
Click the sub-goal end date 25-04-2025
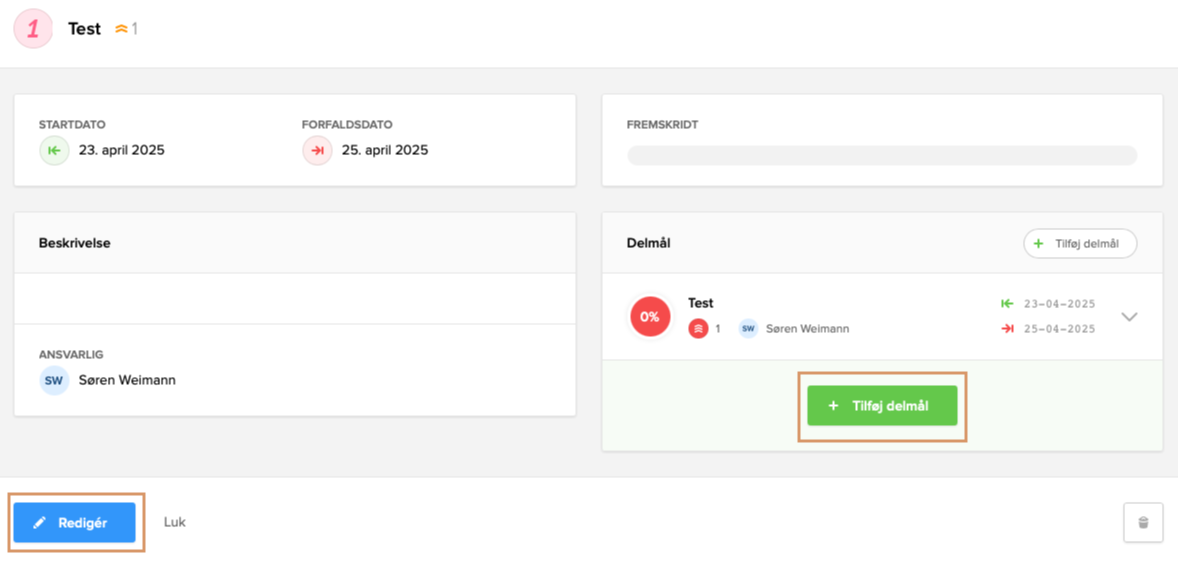point(1059,329)
